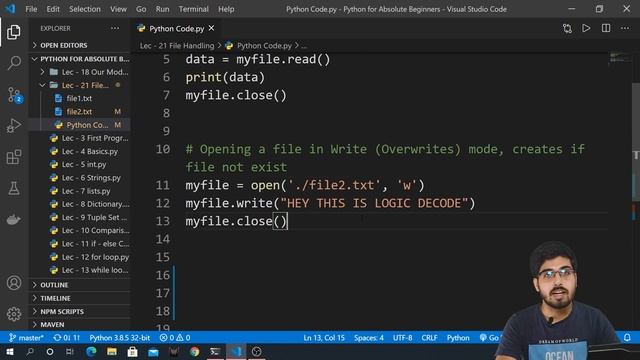640x360 pixels.
Task: Split the editor right
Action: point(606,28)
